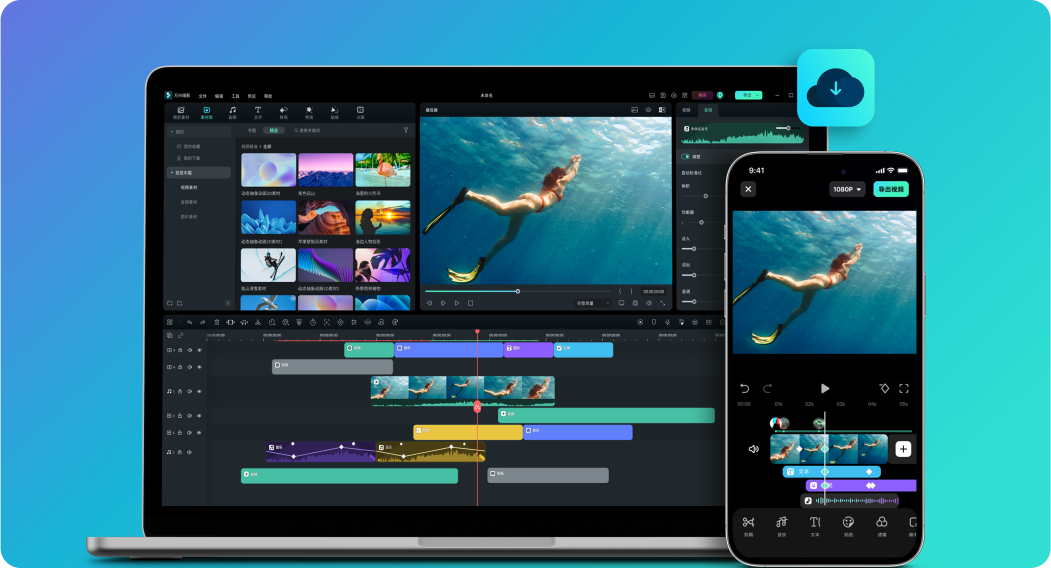Mute the phone timeline with the speaker icon

tap(753, 449)
